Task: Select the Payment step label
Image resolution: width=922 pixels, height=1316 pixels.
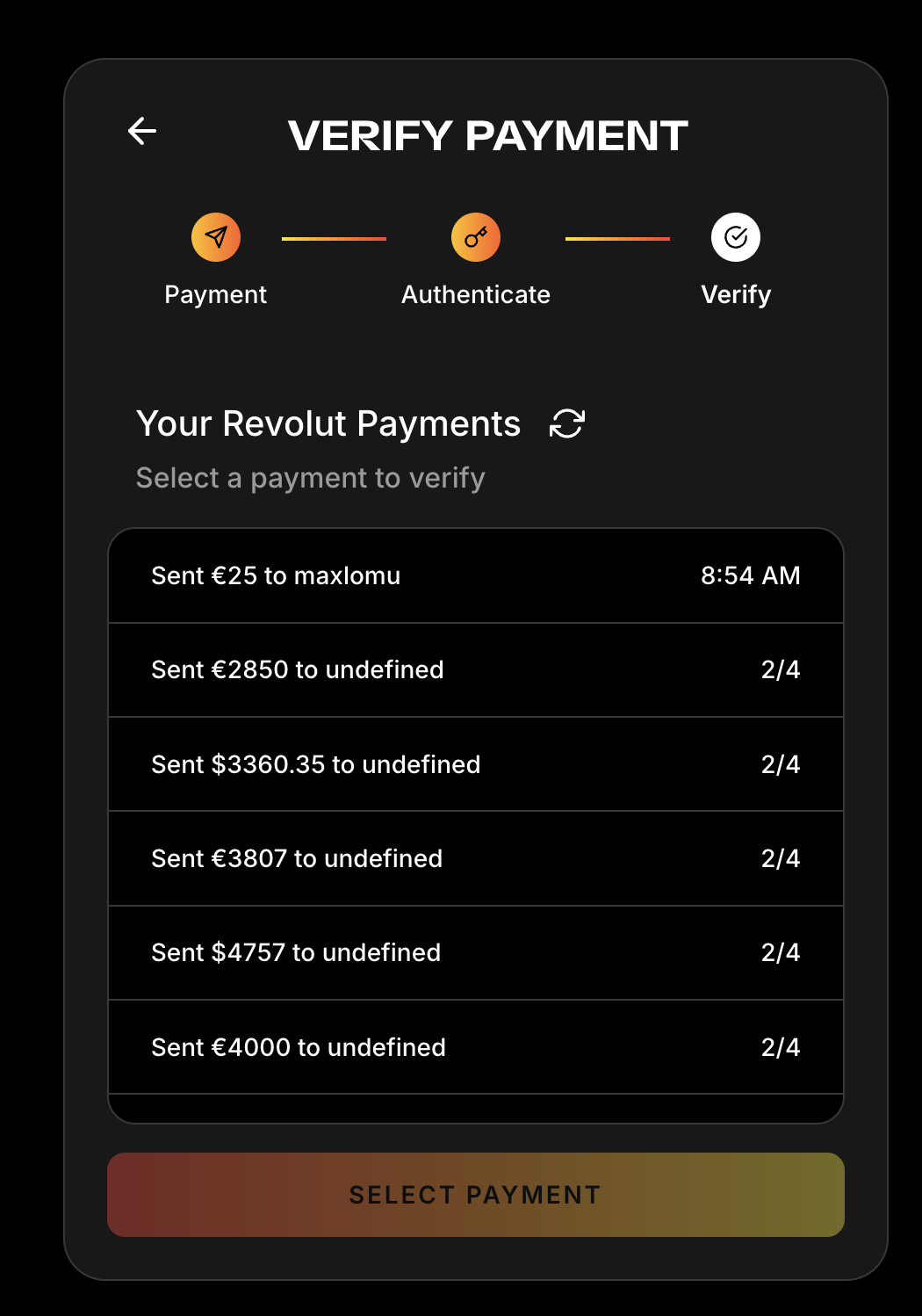Action: 216,294
